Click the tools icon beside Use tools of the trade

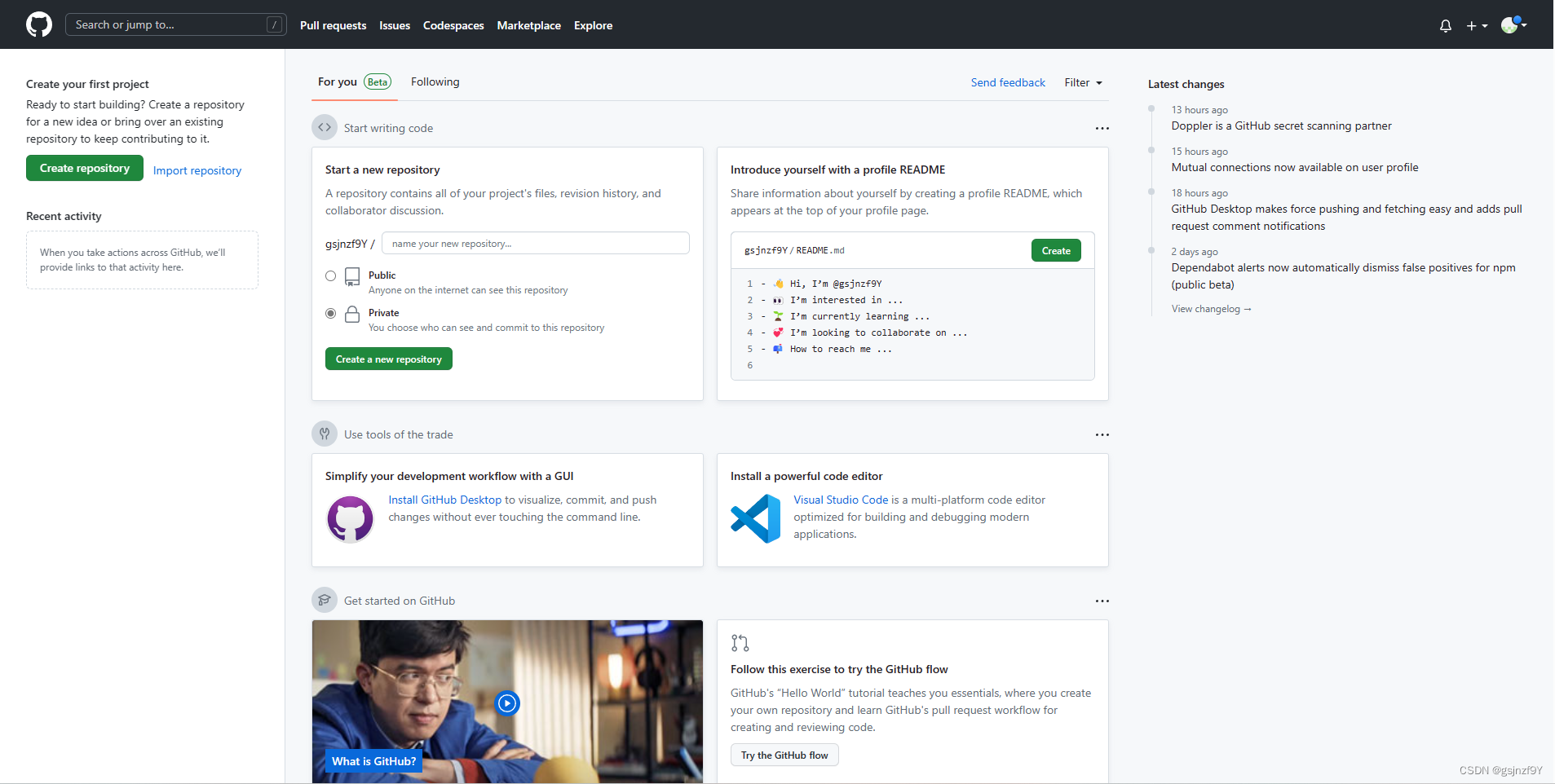coord(325,434)
